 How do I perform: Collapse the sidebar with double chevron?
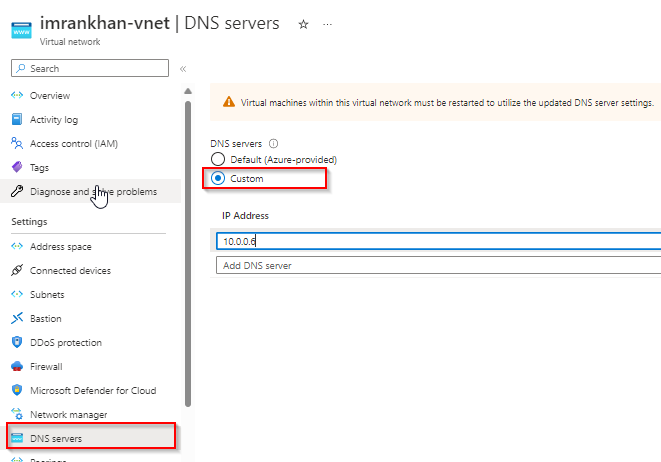pyautogui.click(x=183, y=69)
